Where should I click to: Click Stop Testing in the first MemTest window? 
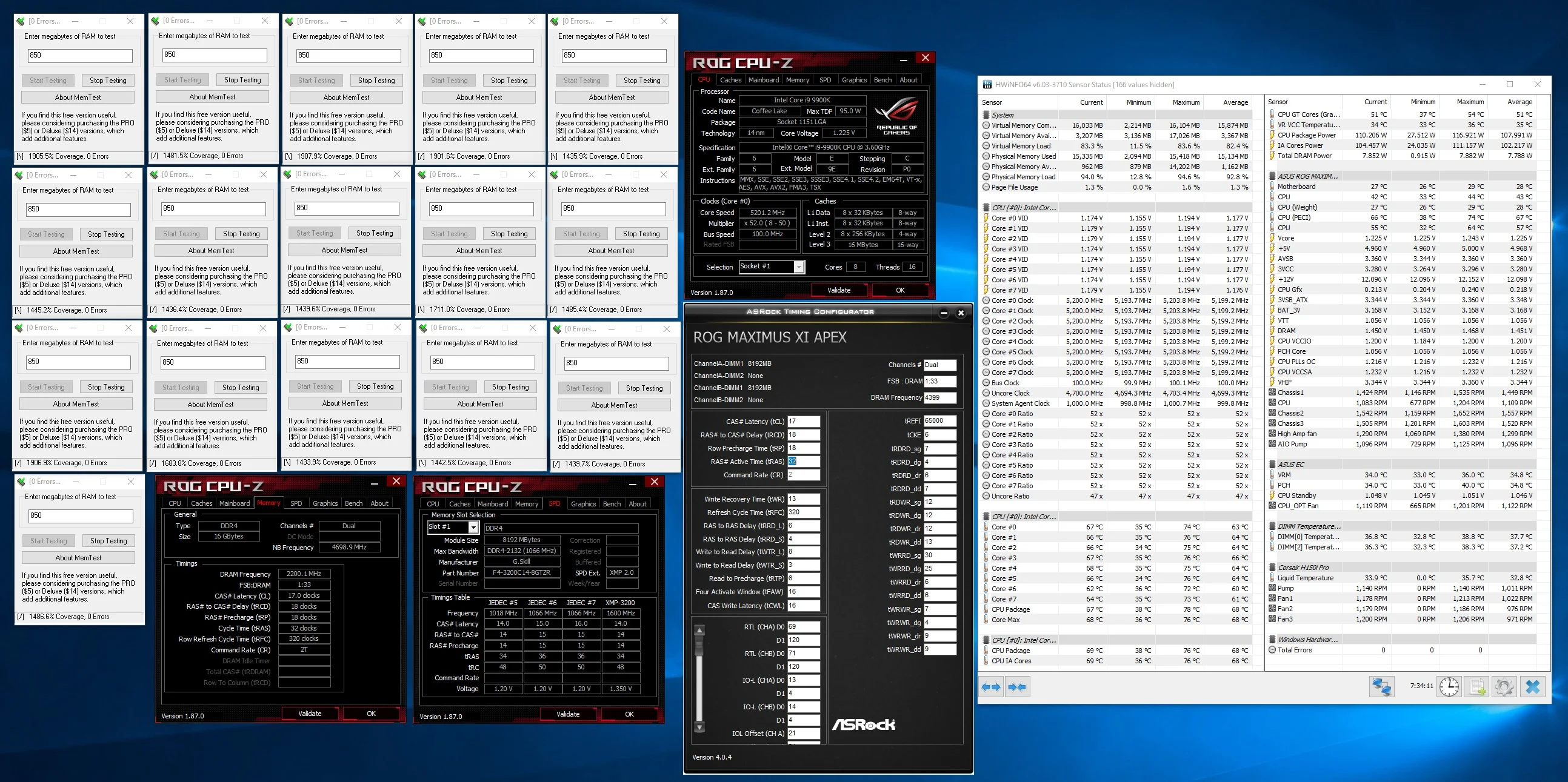[x=108, y=81]
